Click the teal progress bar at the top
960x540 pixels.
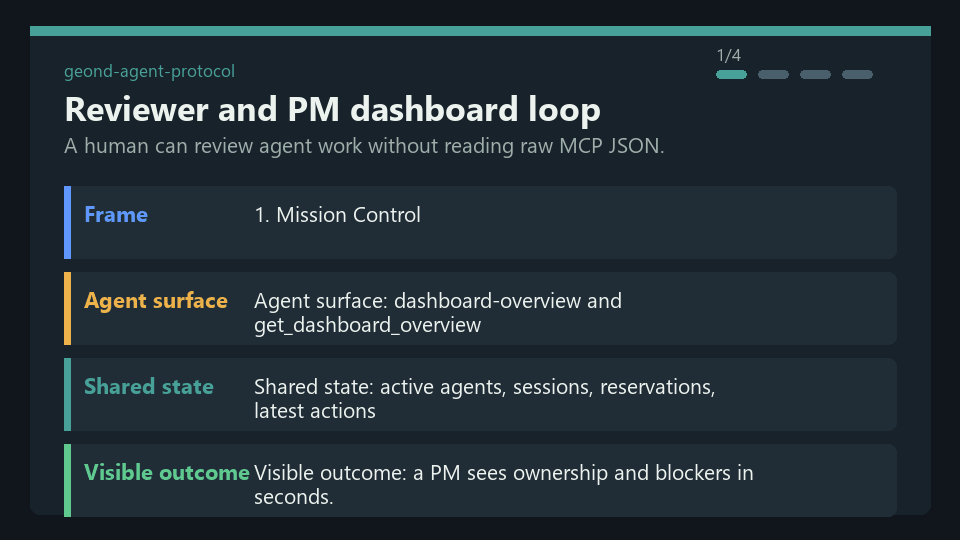coord(481,31)
